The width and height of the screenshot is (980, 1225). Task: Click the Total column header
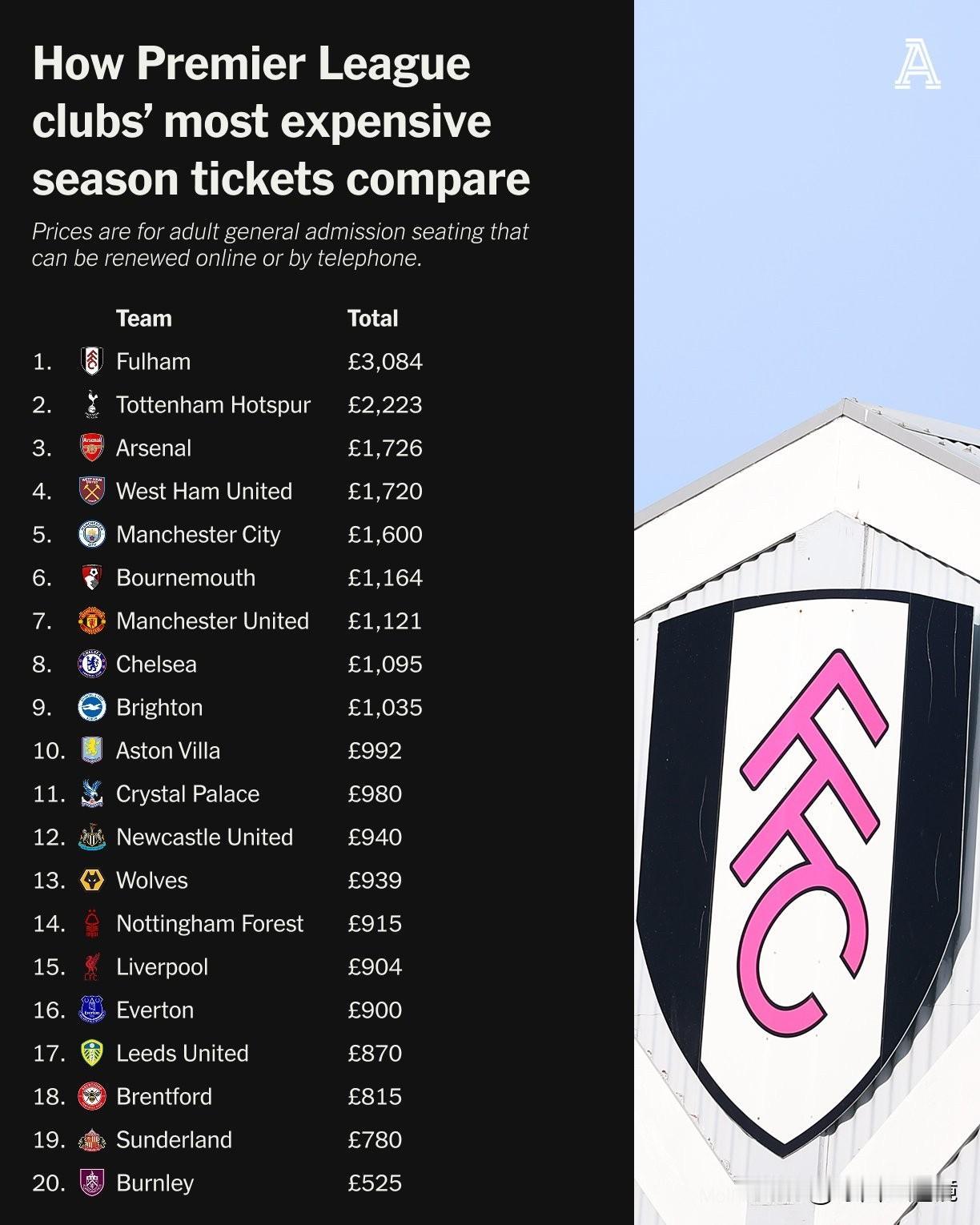372,318
